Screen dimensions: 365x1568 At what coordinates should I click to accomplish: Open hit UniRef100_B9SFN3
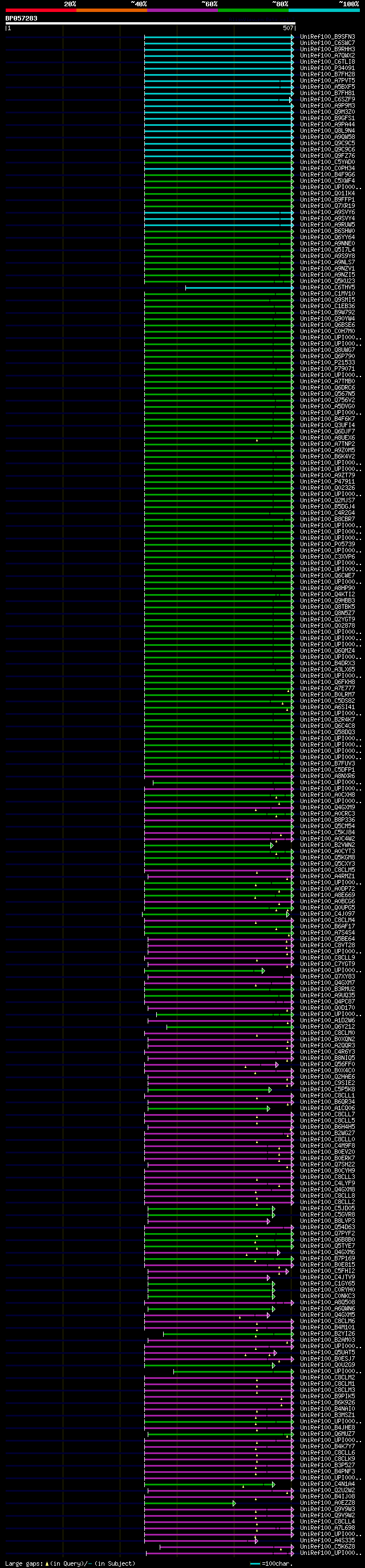click(x=327, y=37)
